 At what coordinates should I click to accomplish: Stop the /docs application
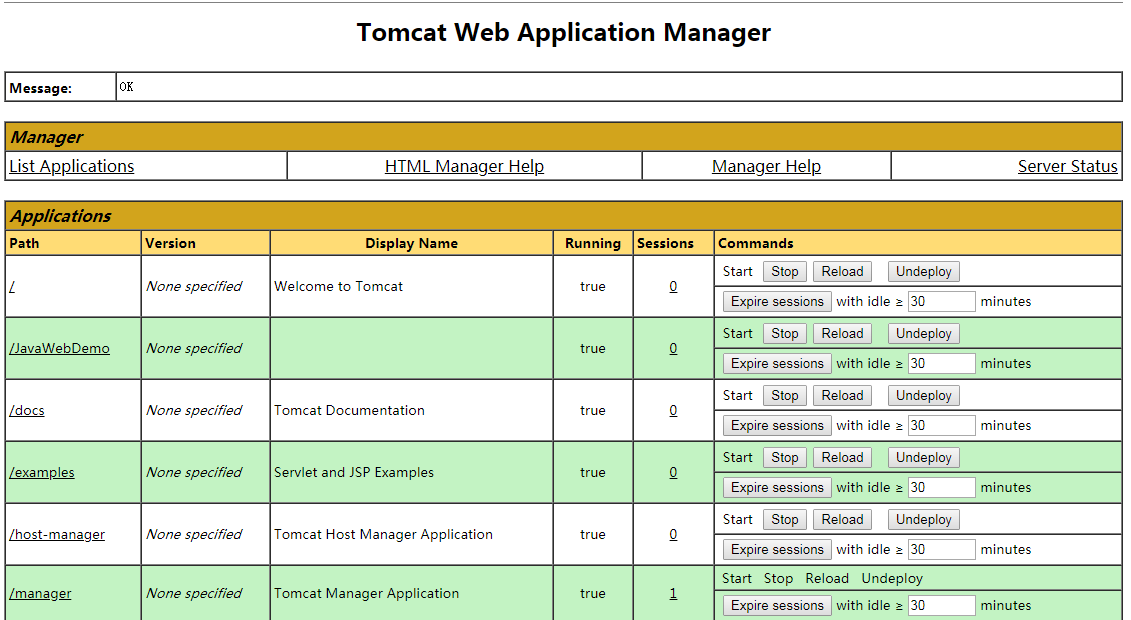(785, 396)
